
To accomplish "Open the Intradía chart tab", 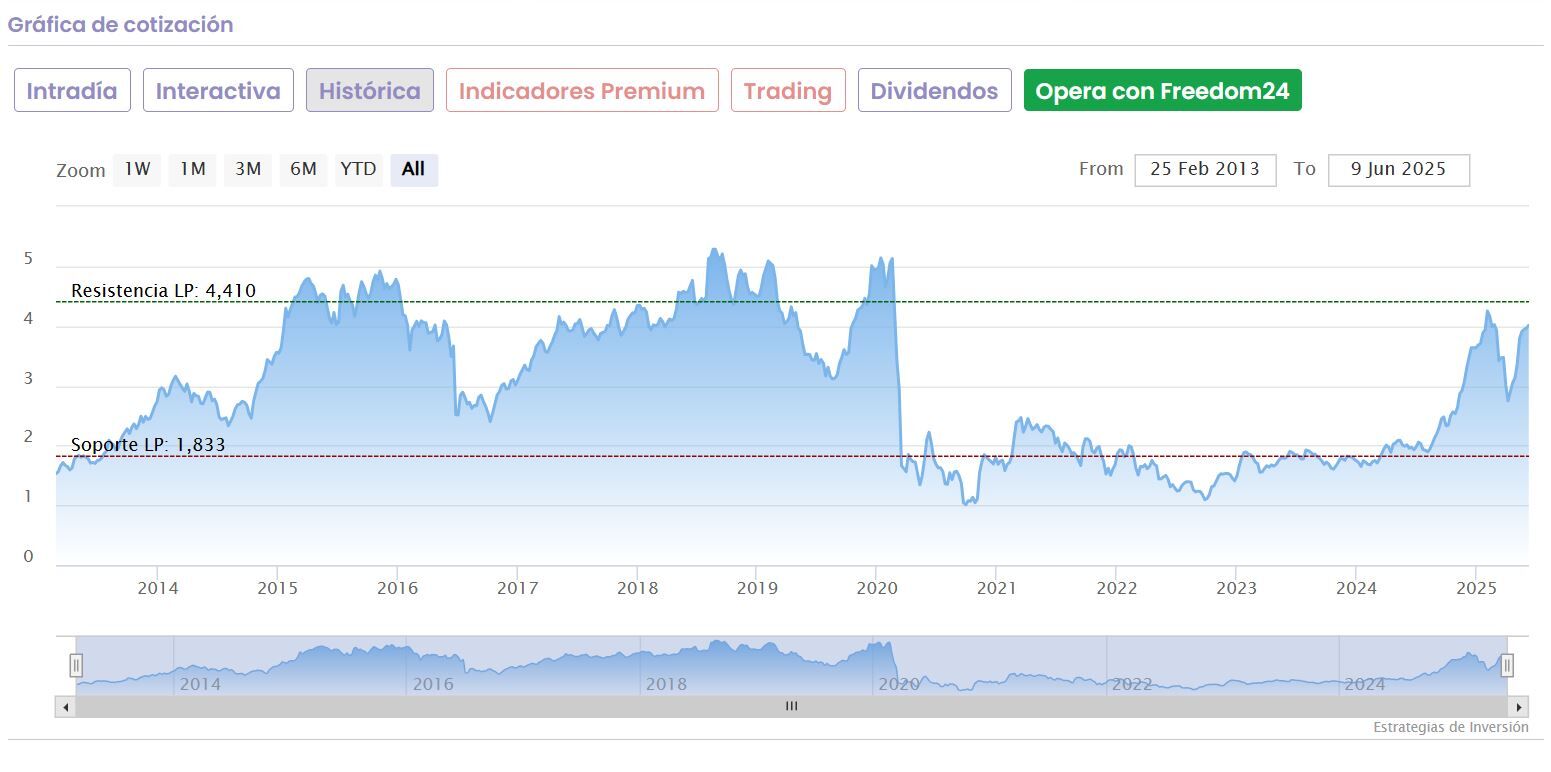I will tap(72, 91).
